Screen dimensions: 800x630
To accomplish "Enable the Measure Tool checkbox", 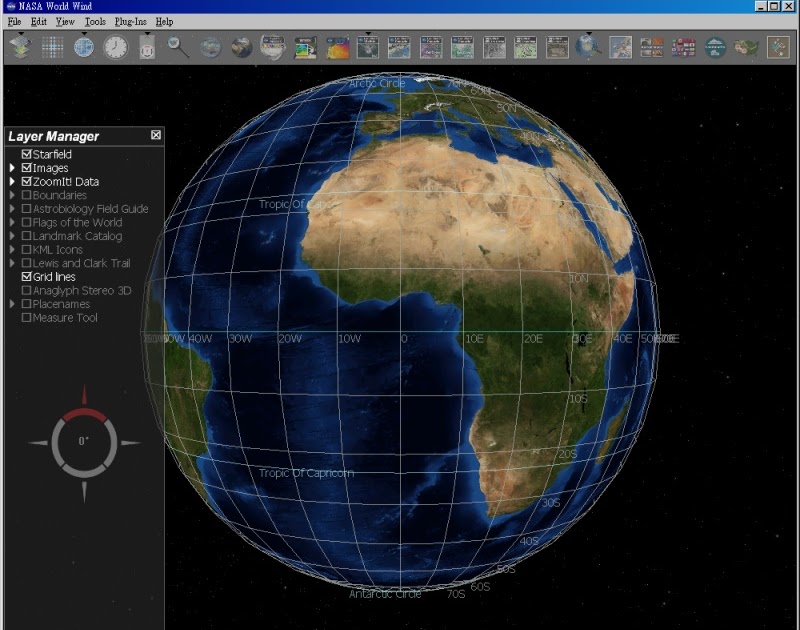I will pos(27,317).
